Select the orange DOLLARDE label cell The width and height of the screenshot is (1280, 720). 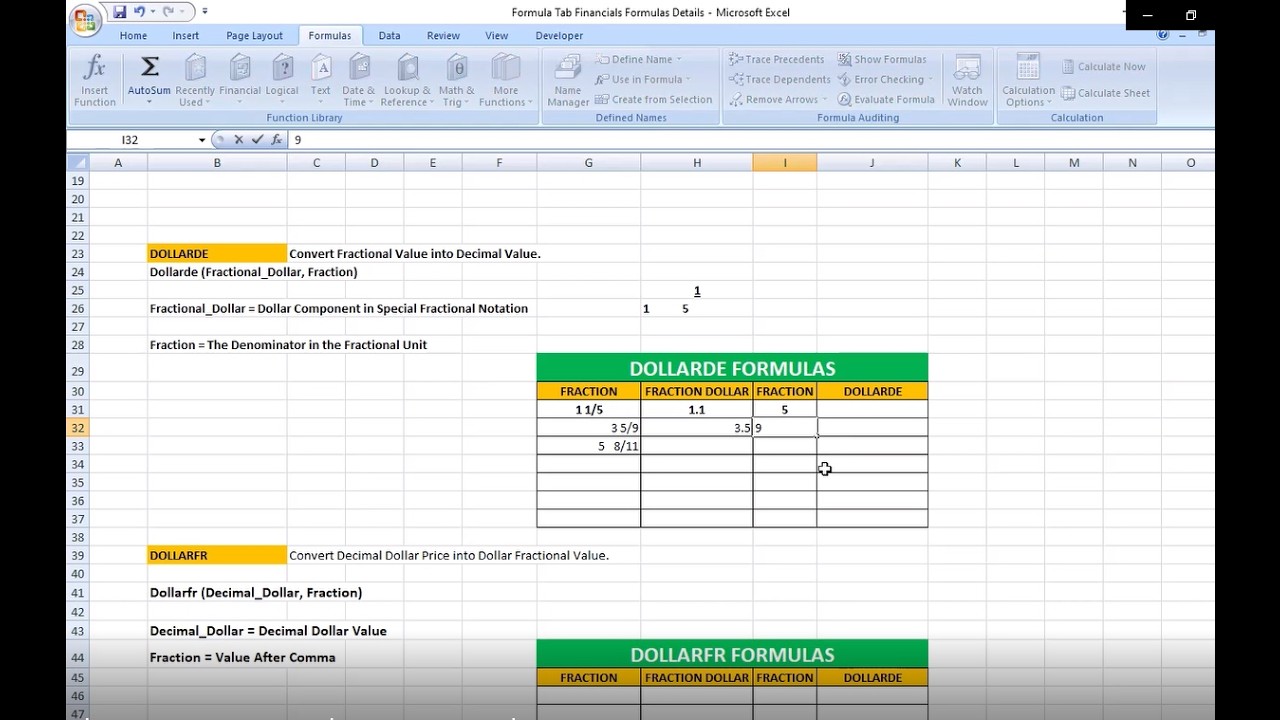tap(217, 254)
